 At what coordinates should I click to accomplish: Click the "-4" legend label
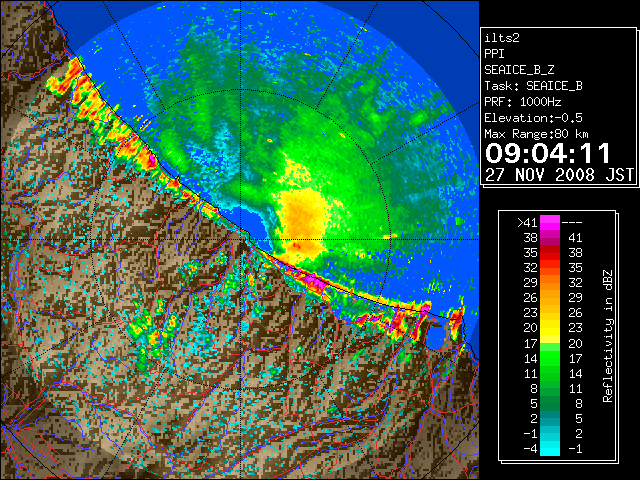pyautogui.click(x=530, y=448)
